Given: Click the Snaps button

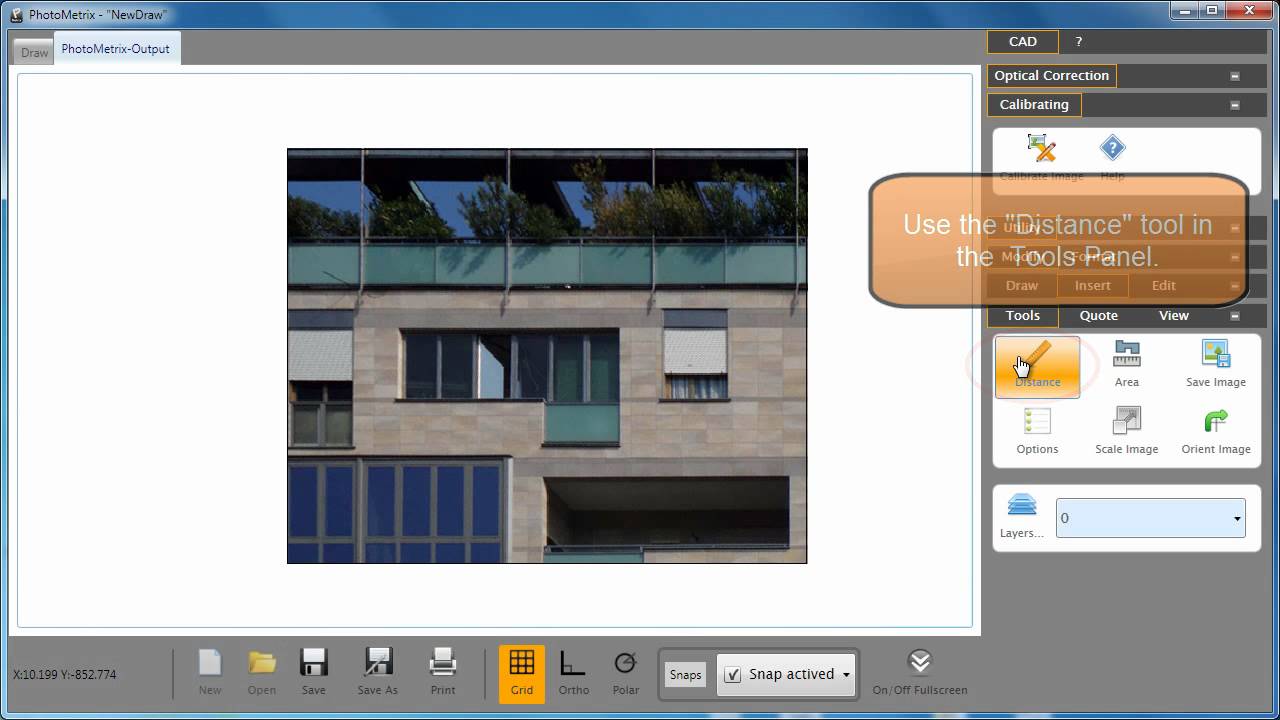Looking at the screenshot, I should pyautogui.click(x=685, y=675).
